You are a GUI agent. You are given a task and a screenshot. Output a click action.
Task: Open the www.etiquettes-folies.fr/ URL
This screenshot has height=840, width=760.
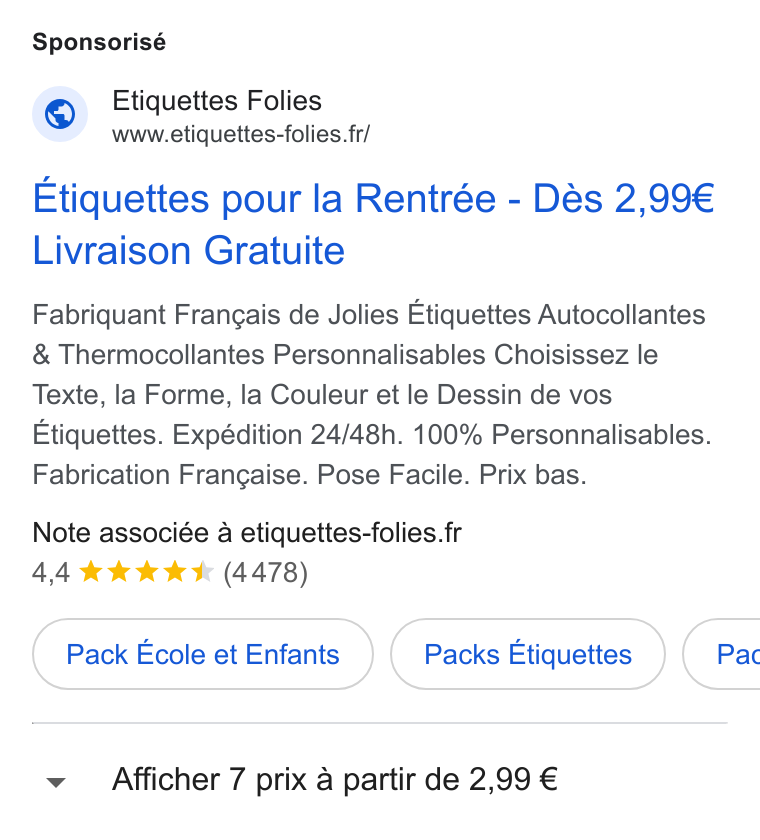240,134
